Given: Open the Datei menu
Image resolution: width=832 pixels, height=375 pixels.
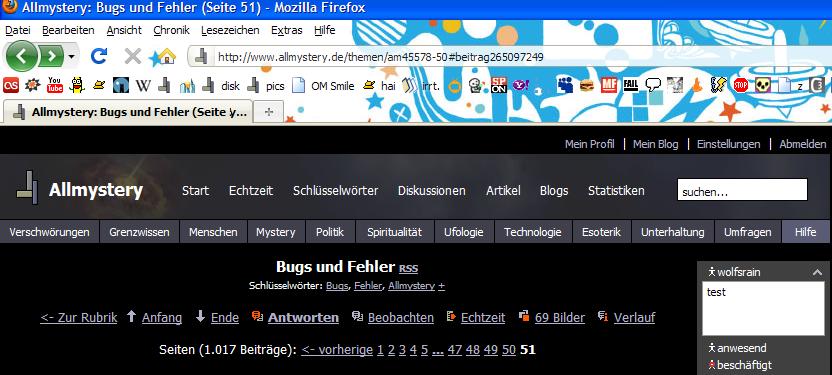Looking at the screenshot, I should tap(18, 30).
